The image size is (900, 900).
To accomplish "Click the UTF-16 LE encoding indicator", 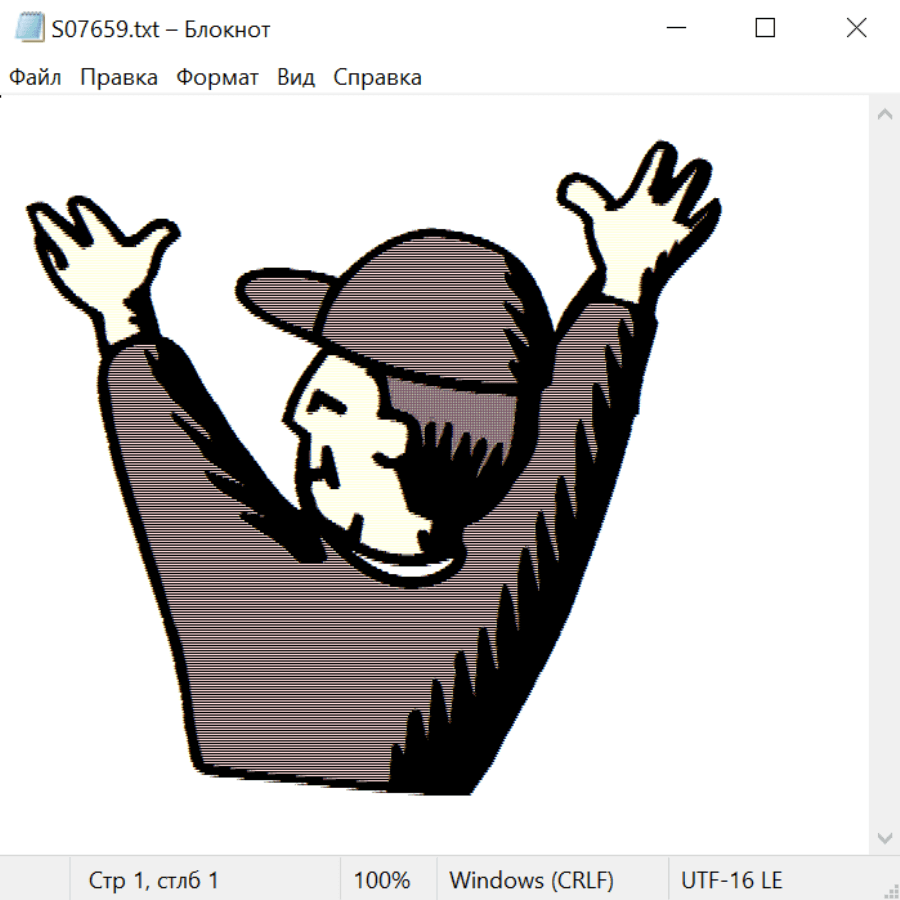I will [732, 880].
